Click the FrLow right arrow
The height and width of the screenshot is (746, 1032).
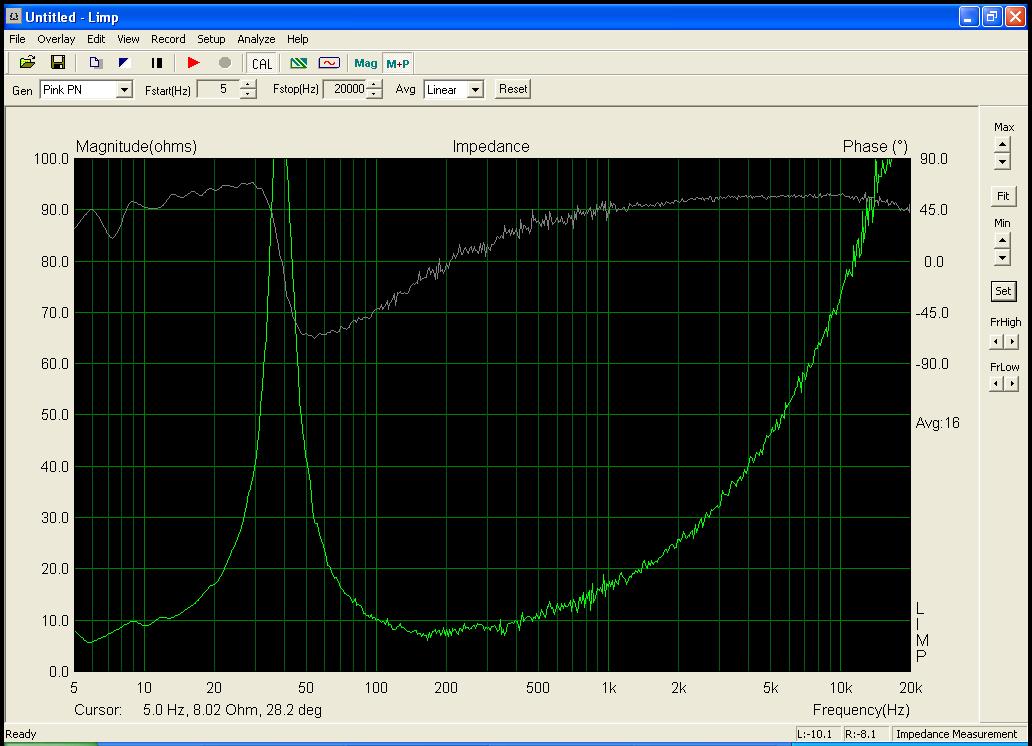(x=1012, y=383)
